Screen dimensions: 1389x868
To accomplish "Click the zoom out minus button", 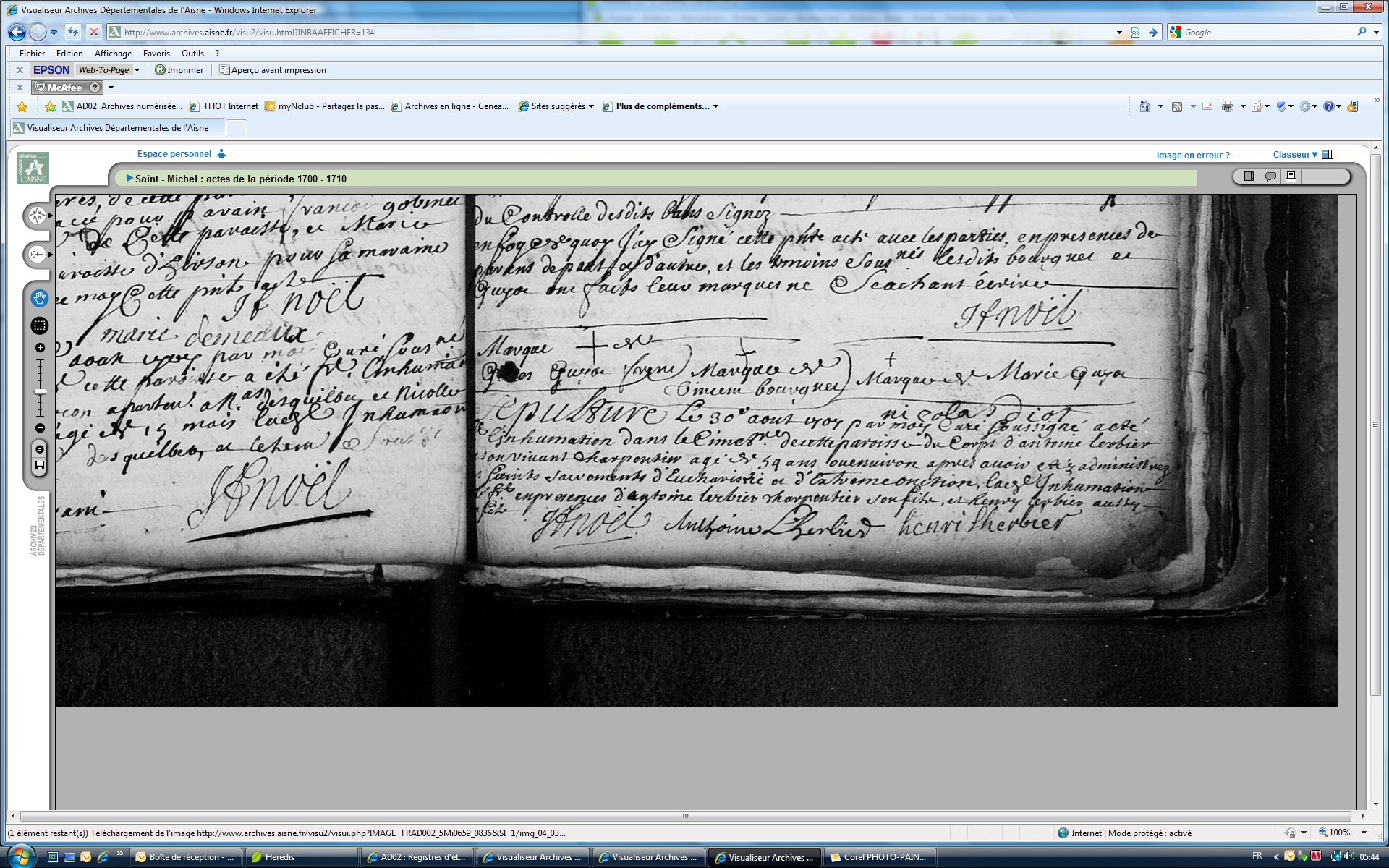I will 40,428.
